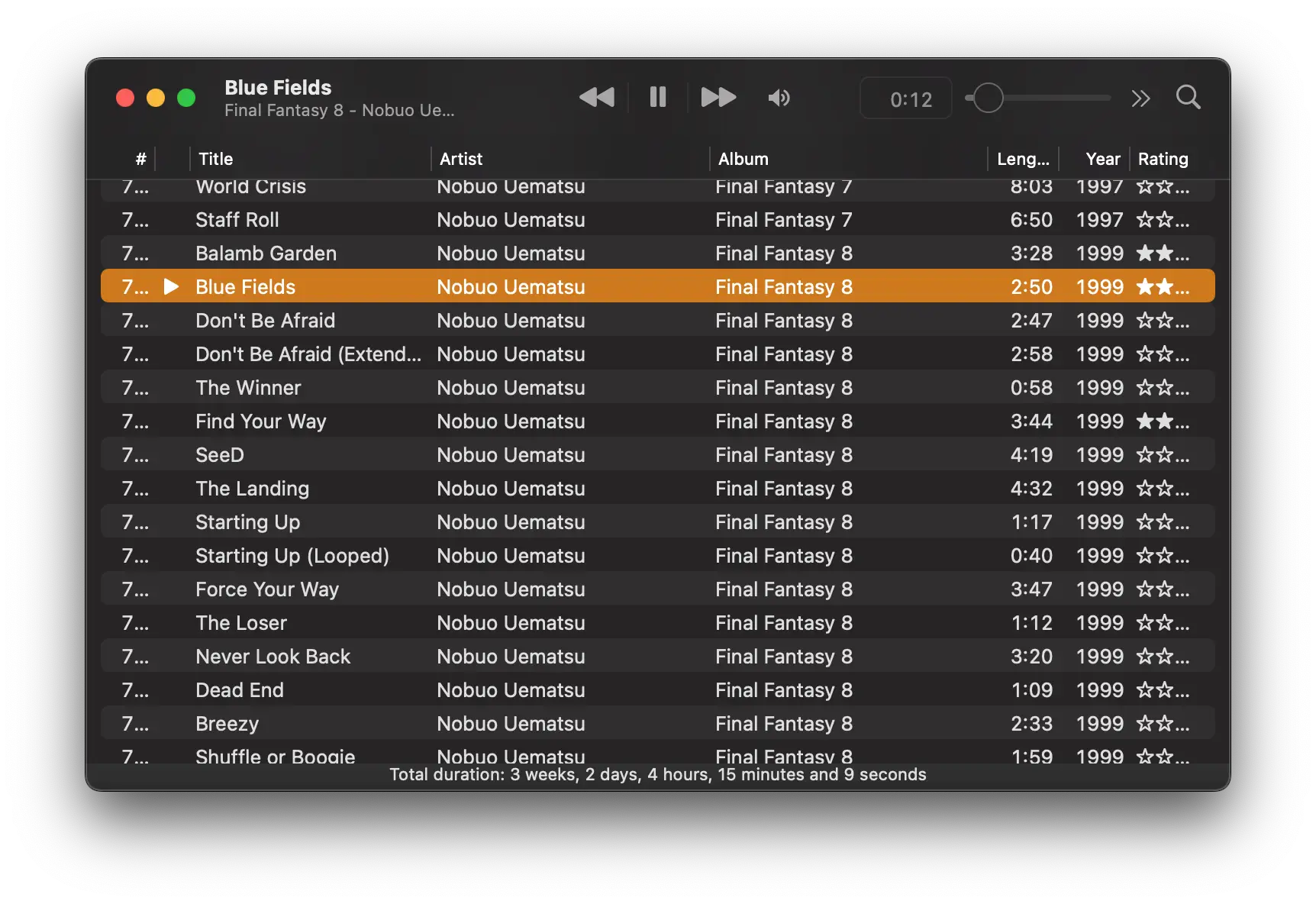
Task: Click the Total duration status text
Action: click(658, 774)
